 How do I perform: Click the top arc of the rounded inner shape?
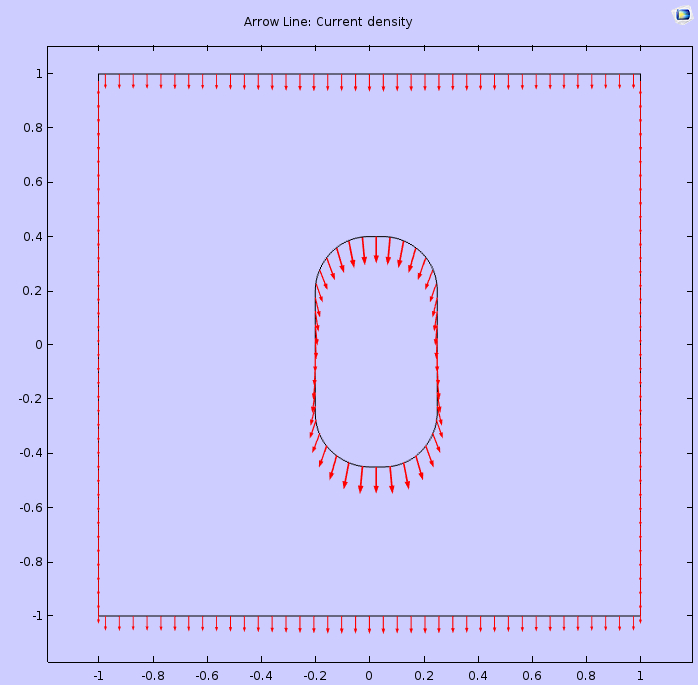pyautogui.click(x=376, y=237)
